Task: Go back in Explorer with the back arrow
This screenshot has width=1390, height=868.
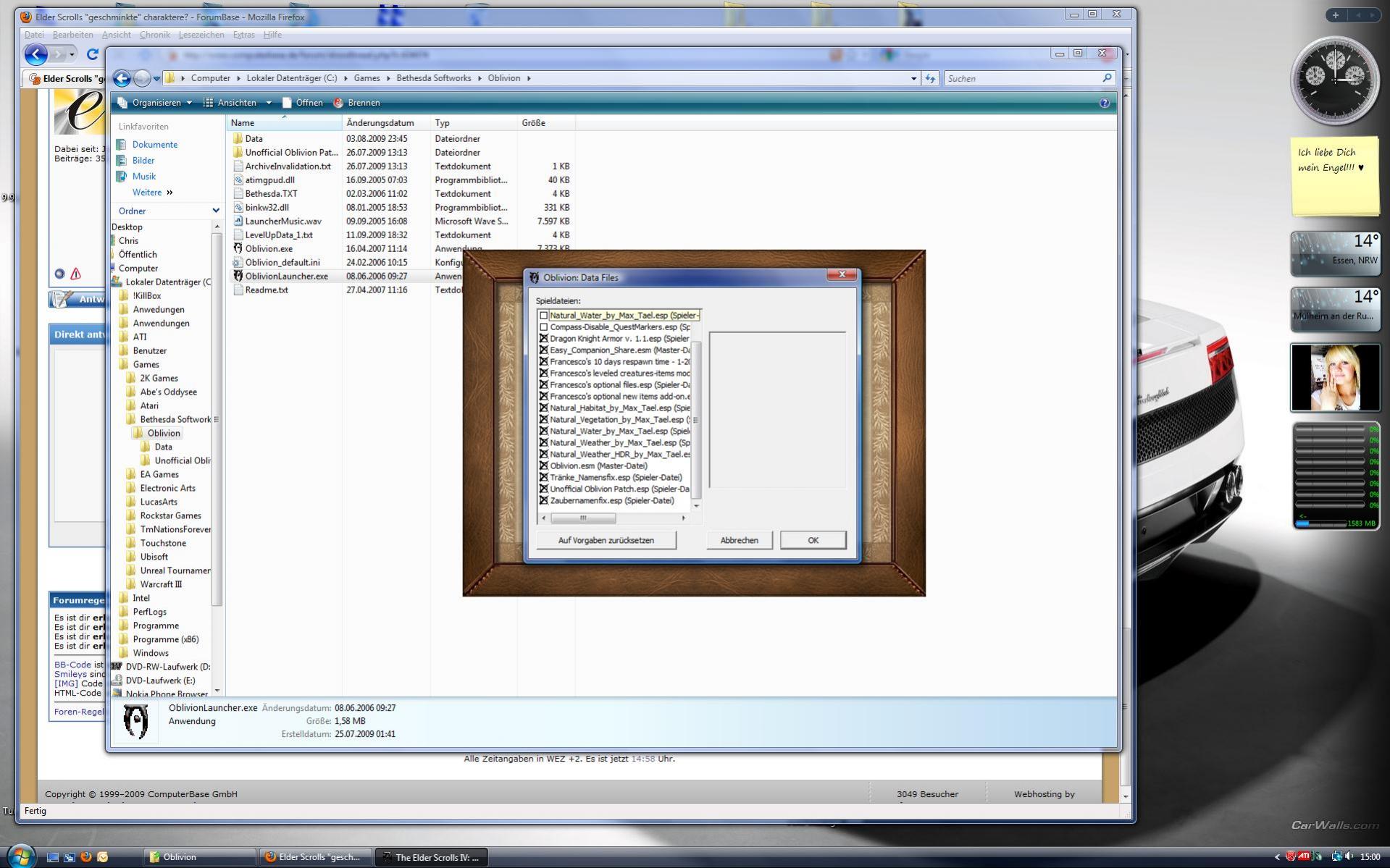Action: coord(122,78)
